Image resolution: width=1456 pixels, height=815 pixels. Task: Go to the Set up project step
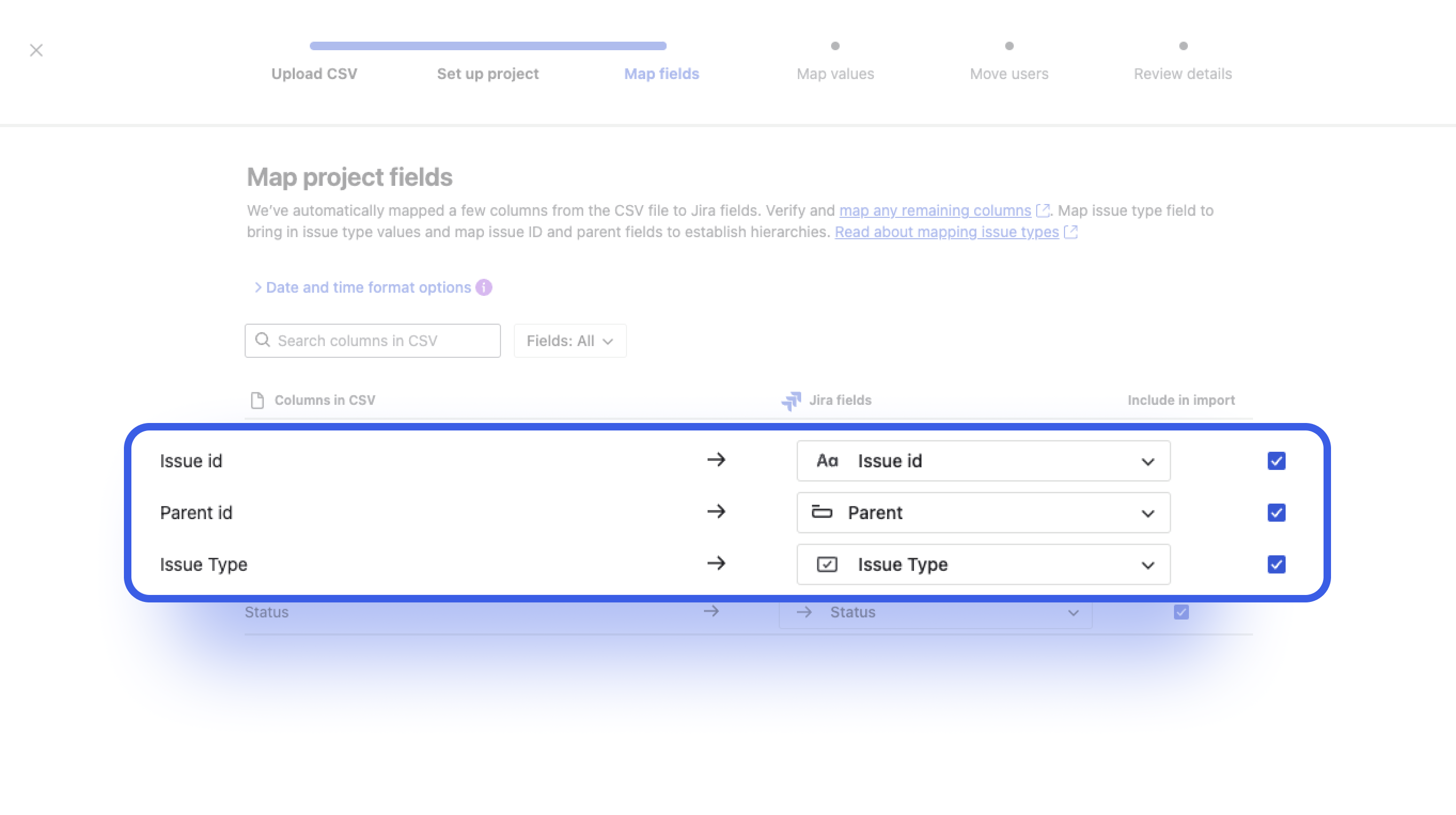click(488, 74)
